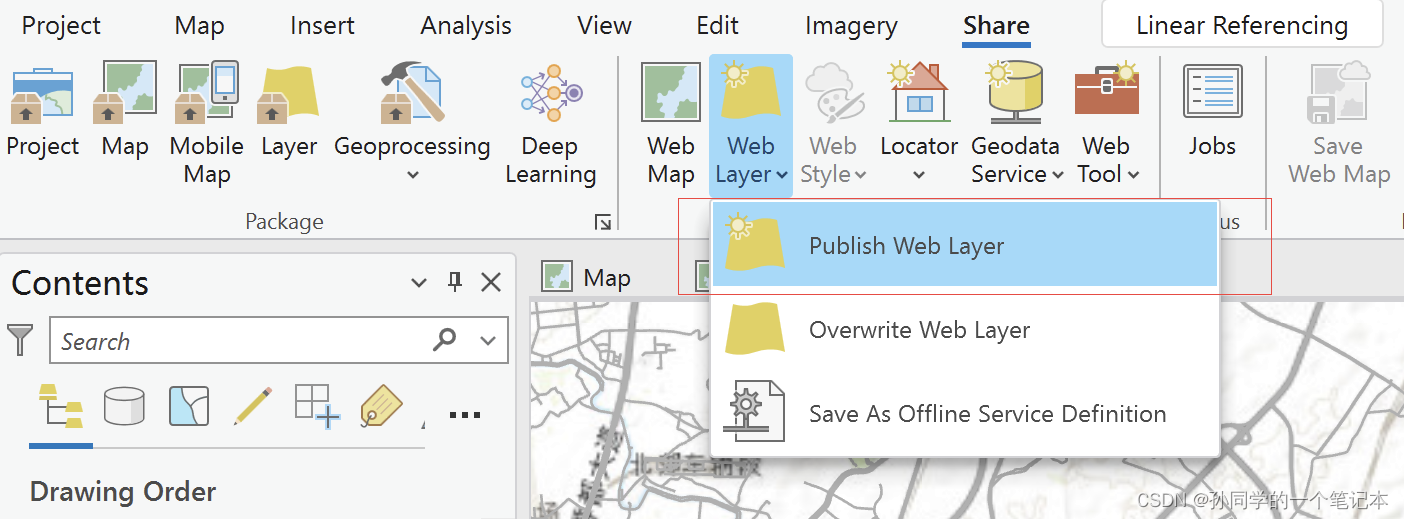The image size is (1404, 519).
Task: Share as Web Map icon
Action: click(670, 93)
